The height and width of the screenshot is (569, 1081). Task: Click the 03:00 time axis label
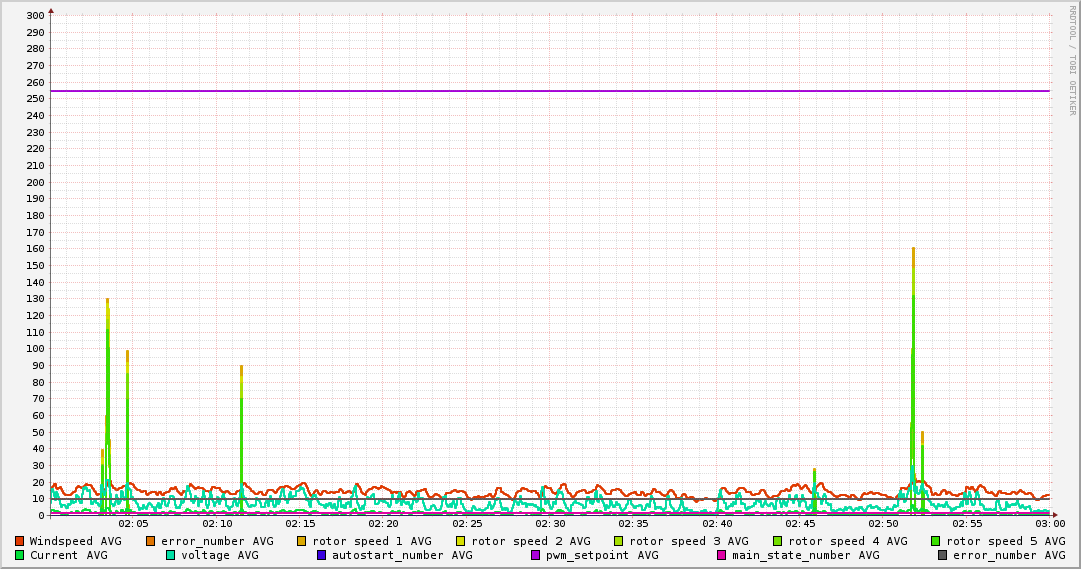pos(1050,524)
